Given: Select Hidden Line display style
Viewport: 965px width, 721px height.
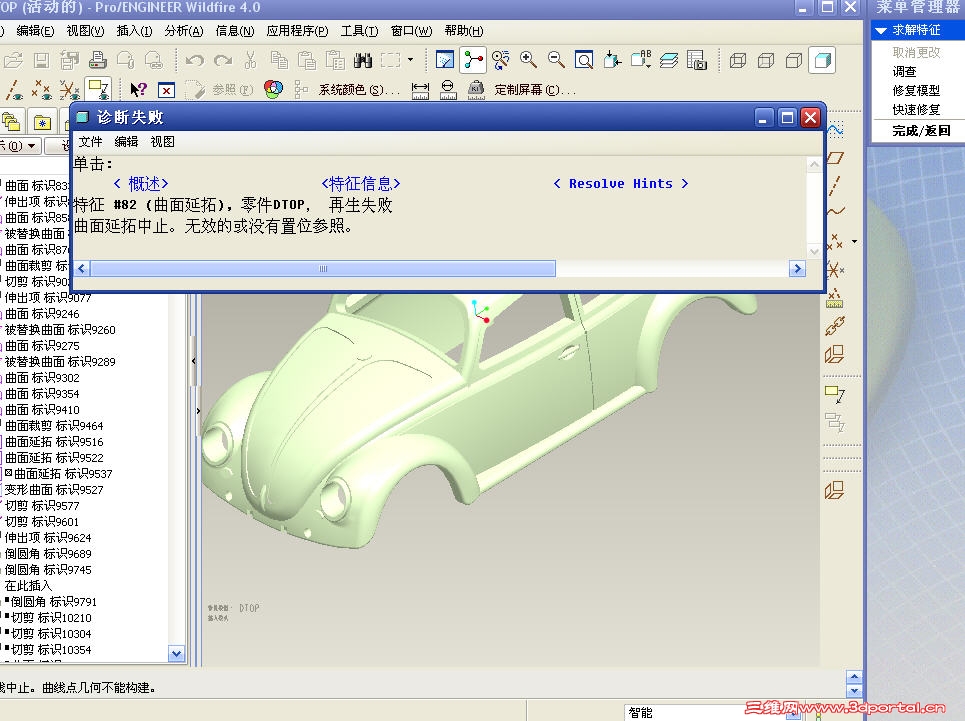Looking at the screenshot, I should [x=766, y=60].
